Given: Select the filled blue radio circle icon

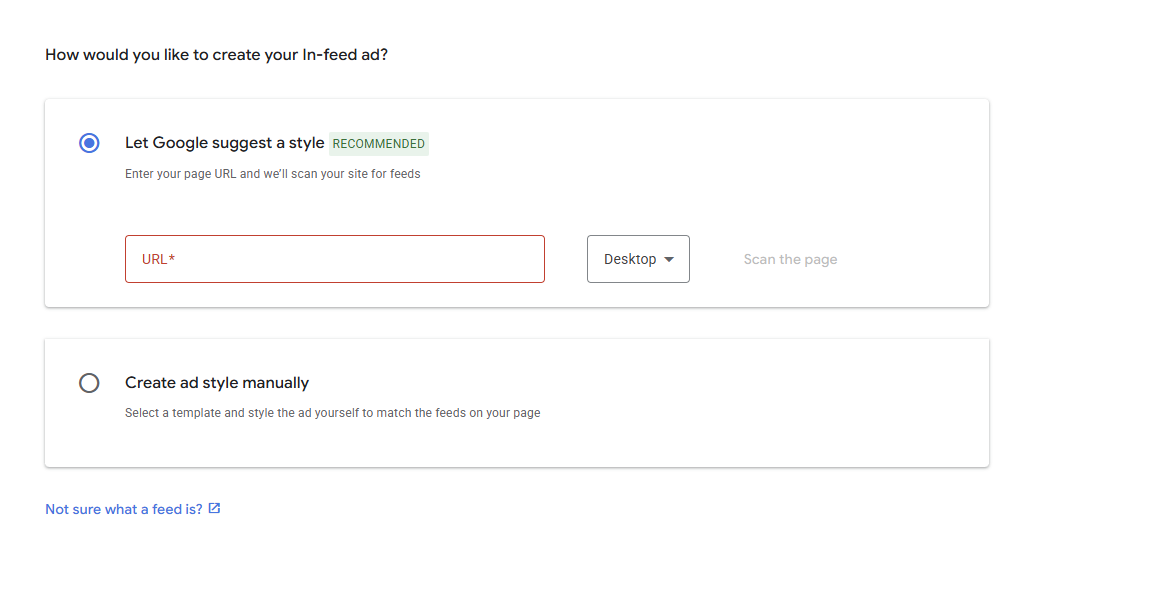Looking at the screenshot, I should 89,143.
